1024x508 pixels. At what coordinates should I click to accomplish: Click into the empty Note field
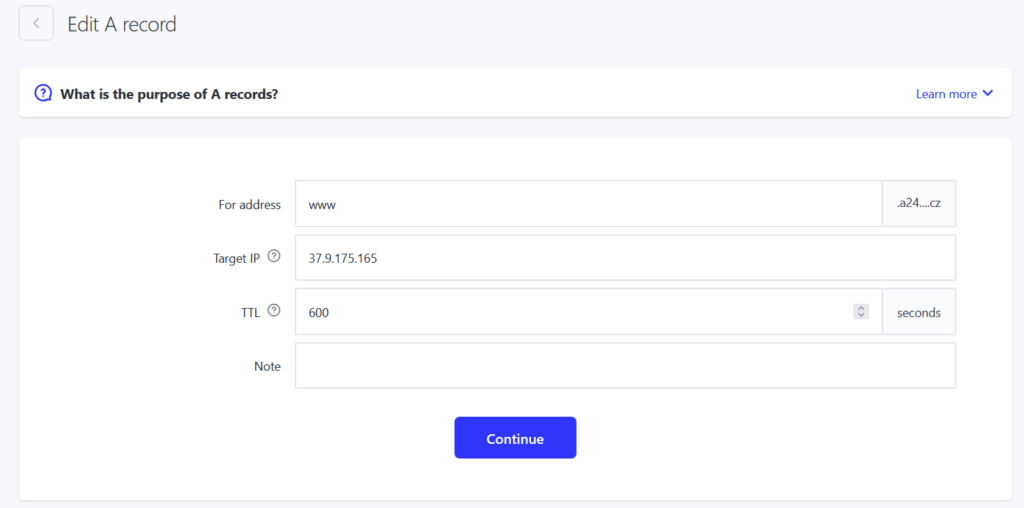625,366
